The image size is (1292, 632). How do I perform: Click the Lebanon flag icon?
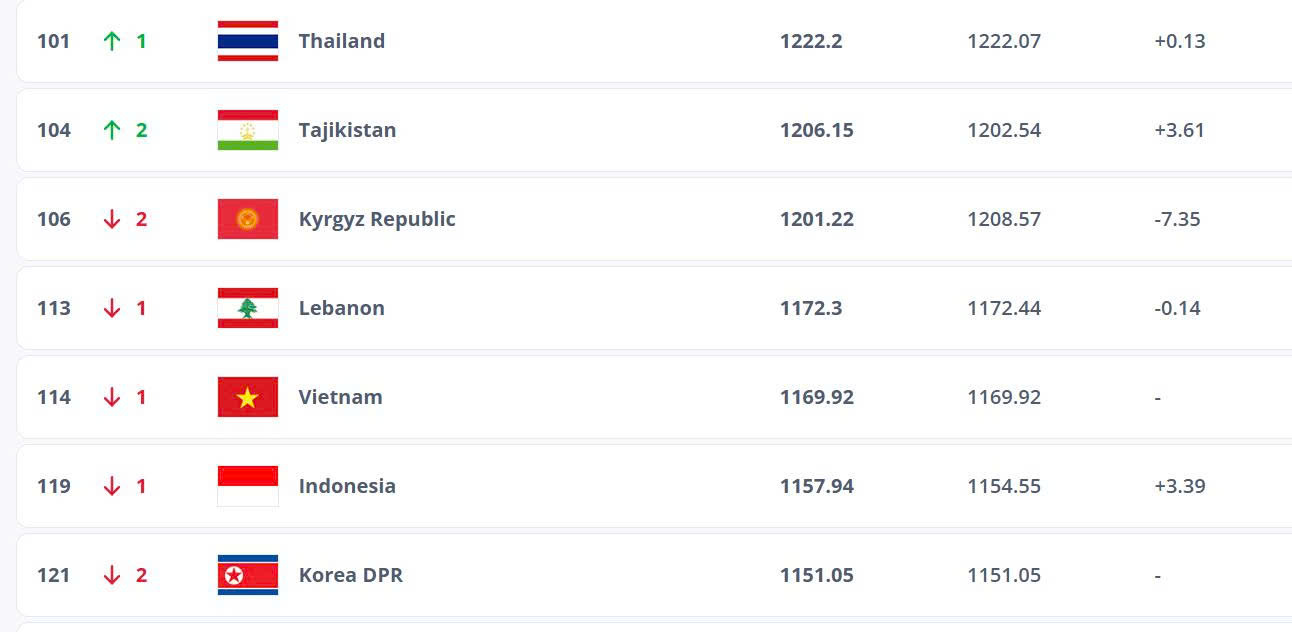[x=248, y=308]
